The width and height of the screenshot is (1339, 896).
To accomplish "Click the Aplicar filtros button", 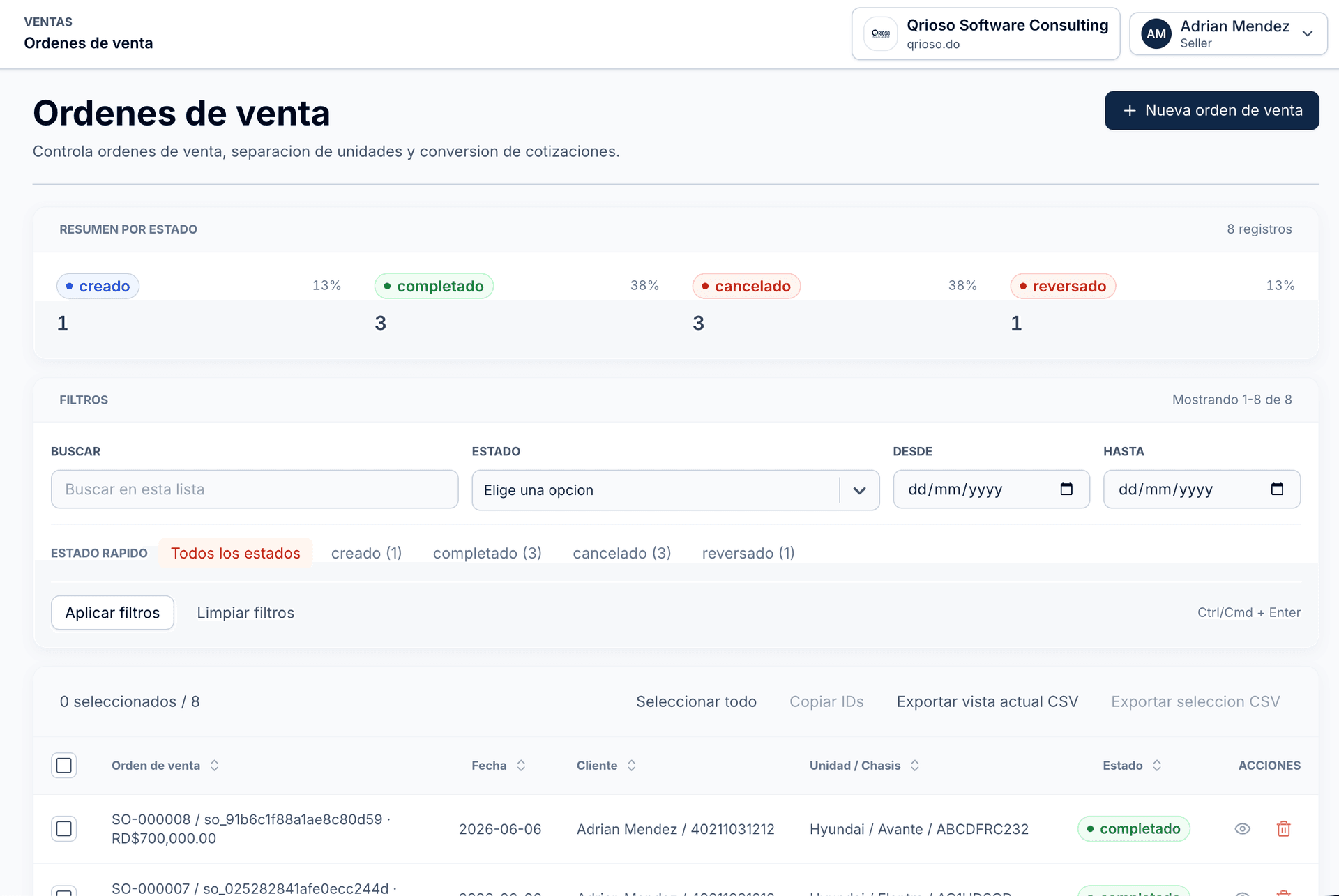I will click(x=112, y=613).
